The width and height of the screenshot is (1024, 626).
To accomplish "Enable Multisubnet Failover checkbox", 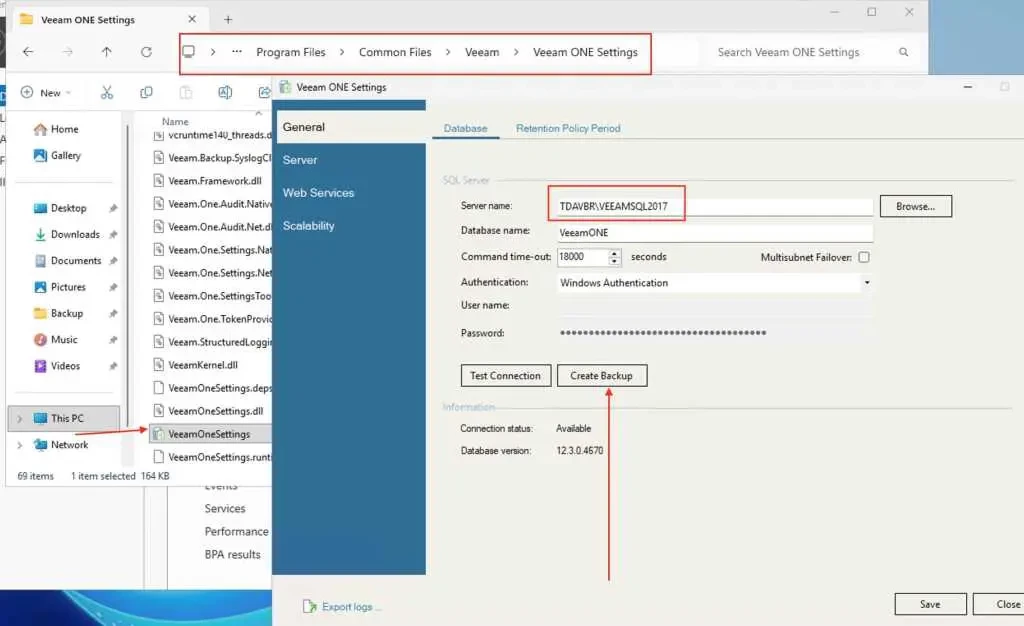I will [864, 257].
